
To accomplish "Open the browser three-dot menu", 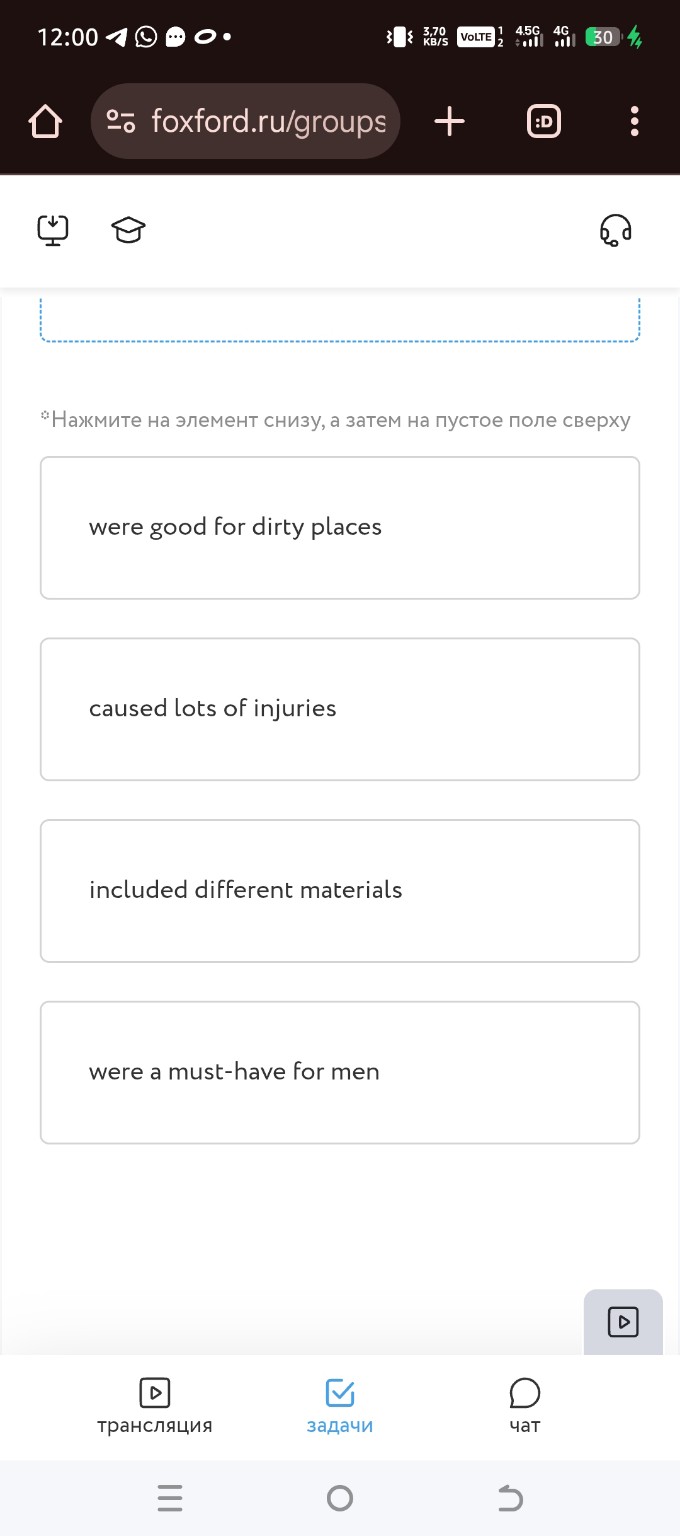I will tap(634, 122).
